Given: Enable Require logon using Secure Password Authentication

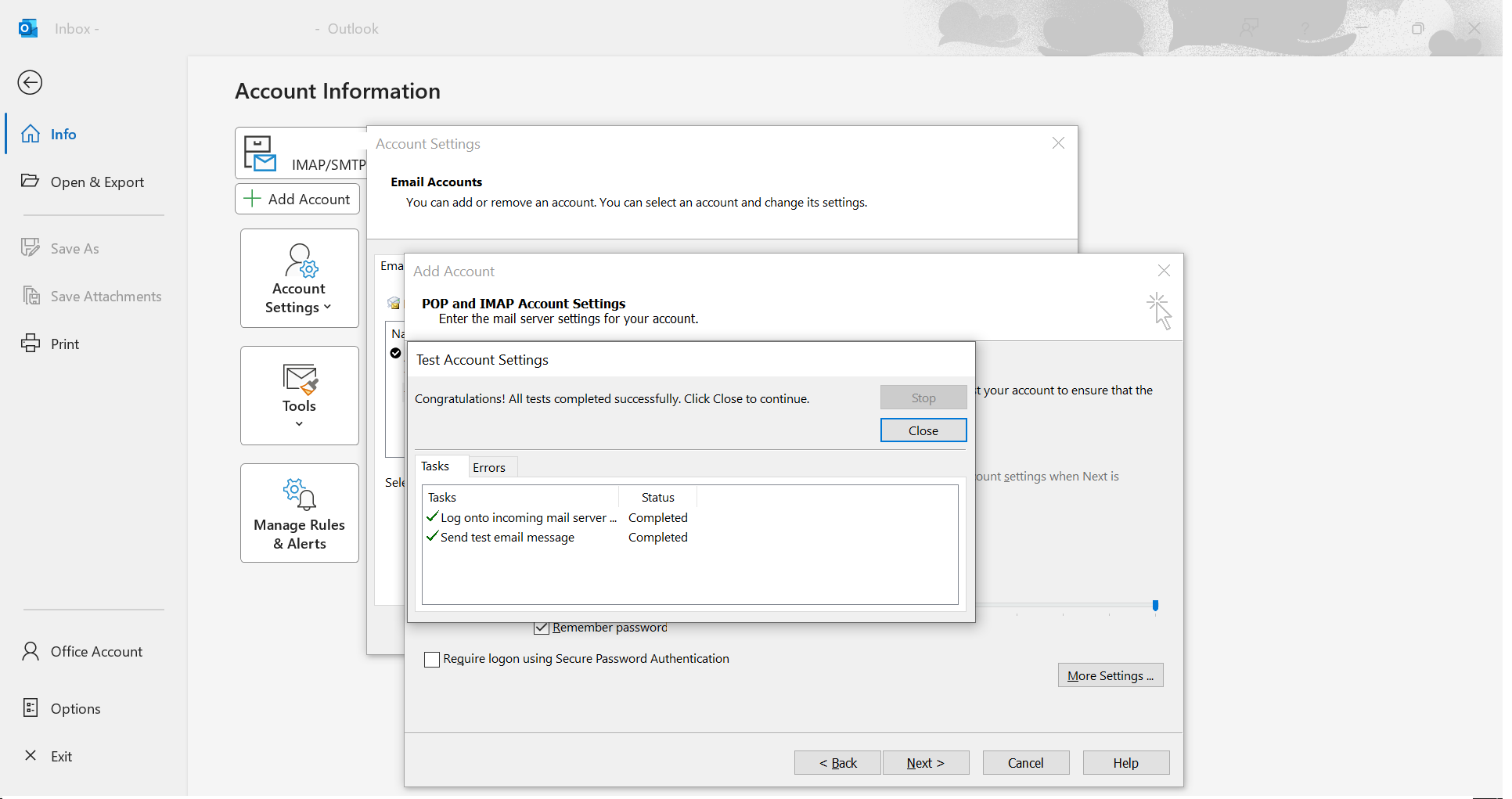Looking at the screenshot, I should coord(431,659).
